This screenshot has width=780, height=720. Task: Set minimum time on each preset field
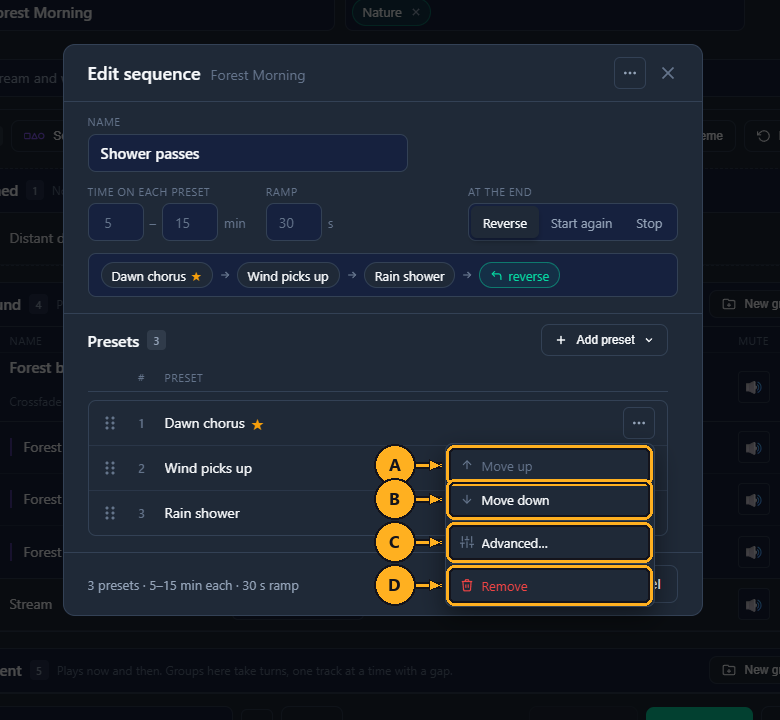[x=116, y=222]
